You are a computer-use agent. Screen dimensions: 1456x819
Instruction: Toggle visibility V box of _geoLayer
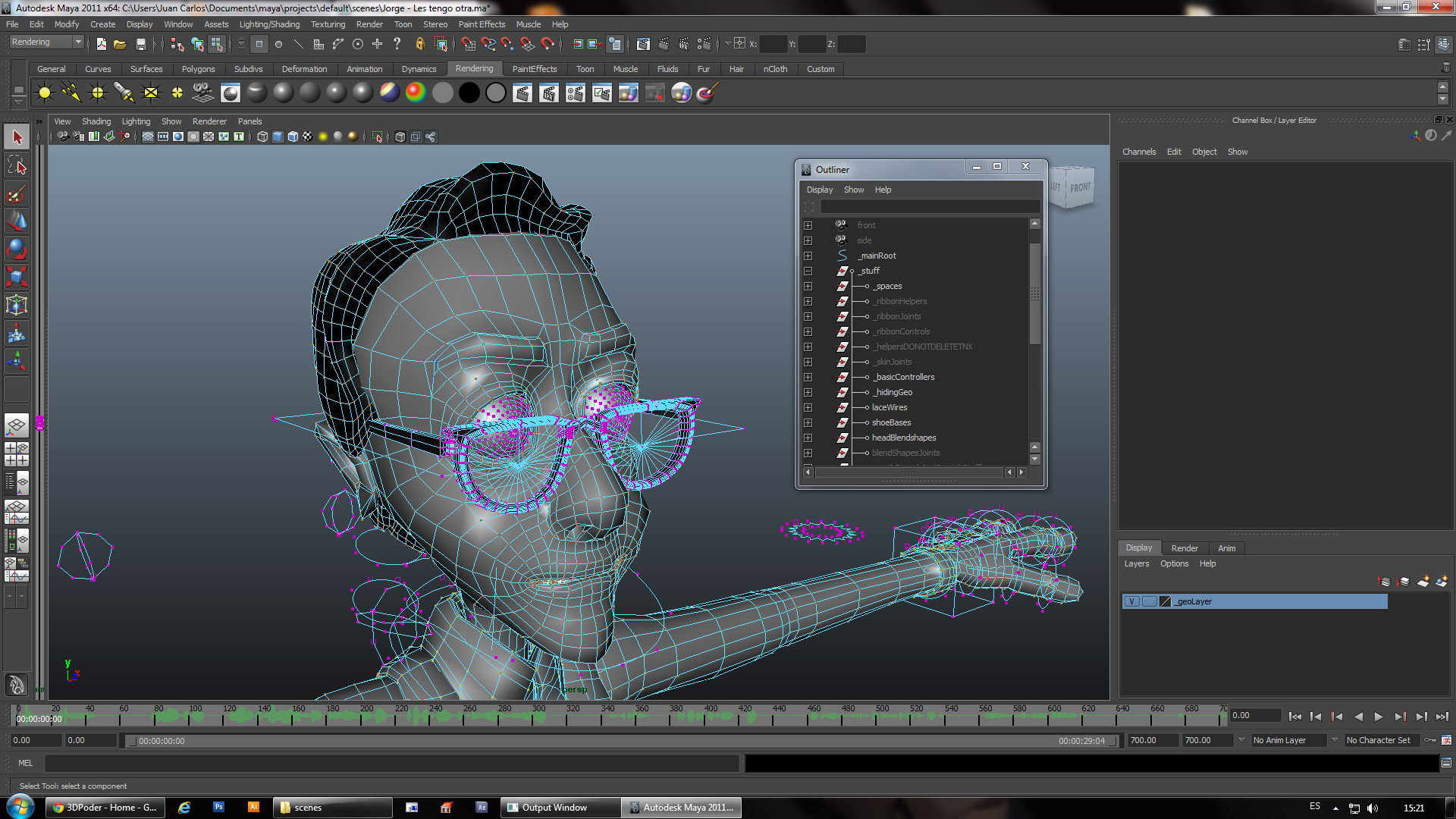click(1131, 601)
